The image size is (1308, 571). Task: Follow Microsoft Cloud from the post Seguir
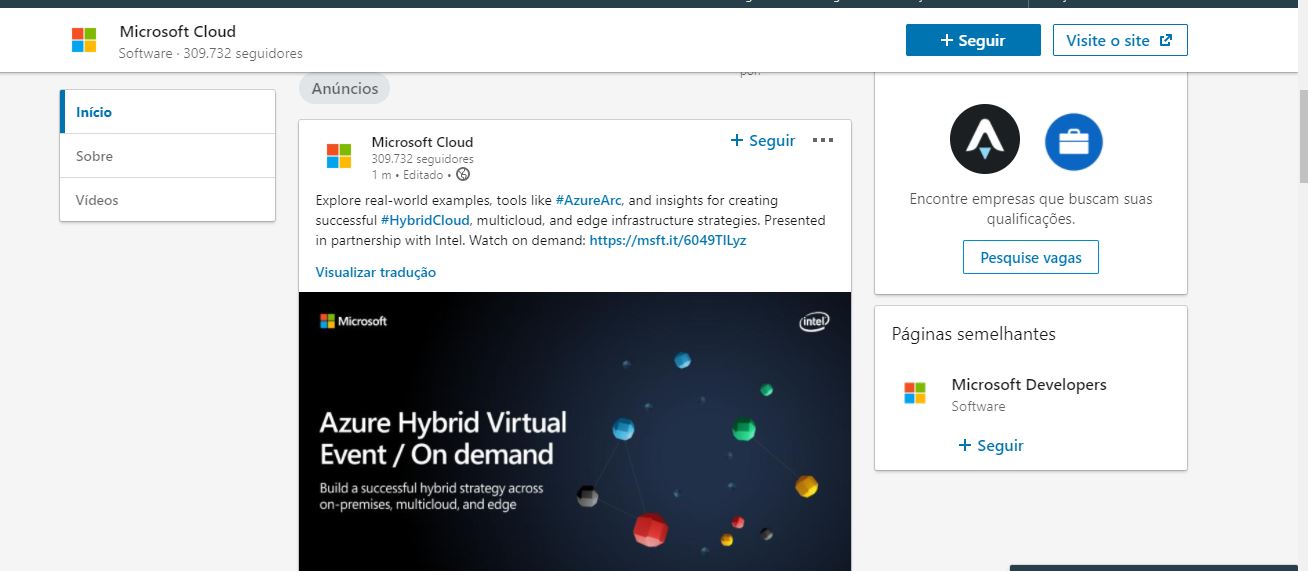tap(763, 141)
